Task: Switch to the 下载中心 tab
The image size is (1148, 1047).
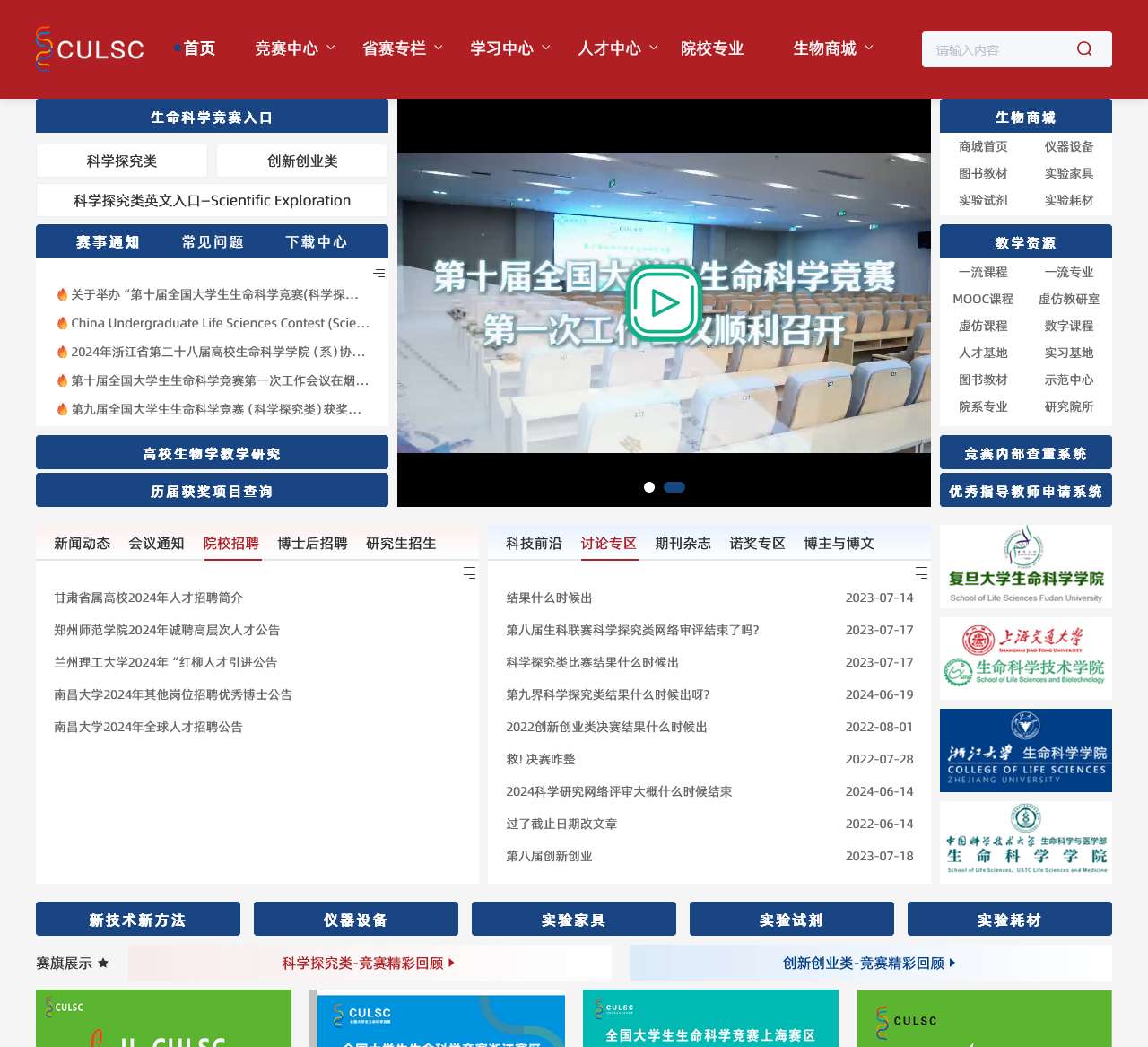Action: tap(315, 241)
